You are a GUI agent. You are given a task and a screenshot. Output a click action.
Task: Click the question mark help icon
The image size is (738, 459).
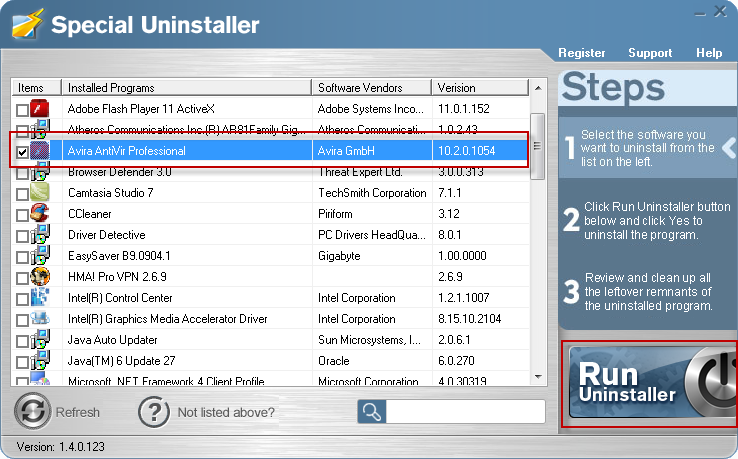click(154, 412)
